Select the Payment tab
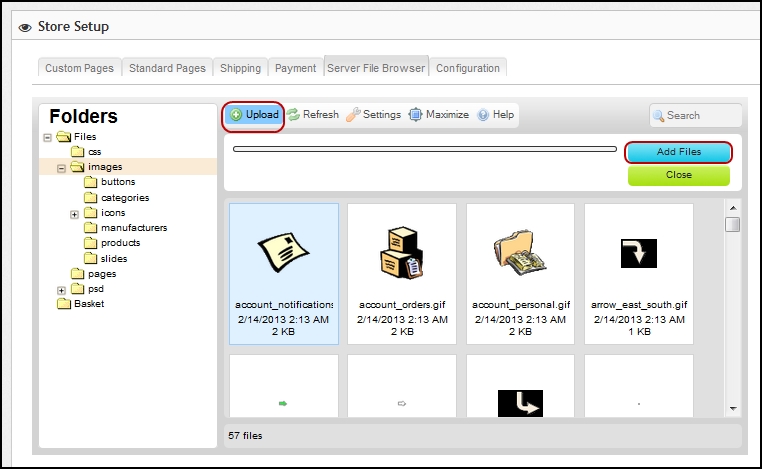Viewport: 762px width, 469px height. pyautogui.click(x=295, y=68)
